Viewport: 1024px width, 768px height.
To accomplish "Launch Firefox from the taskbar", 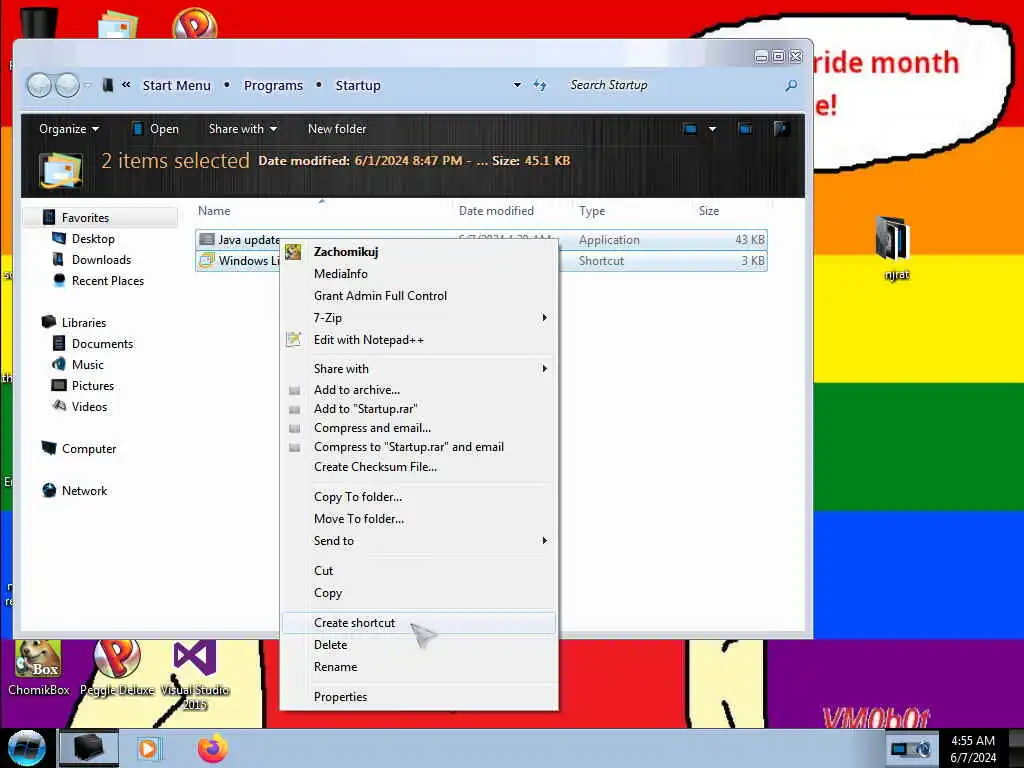I will pos(213,748).
